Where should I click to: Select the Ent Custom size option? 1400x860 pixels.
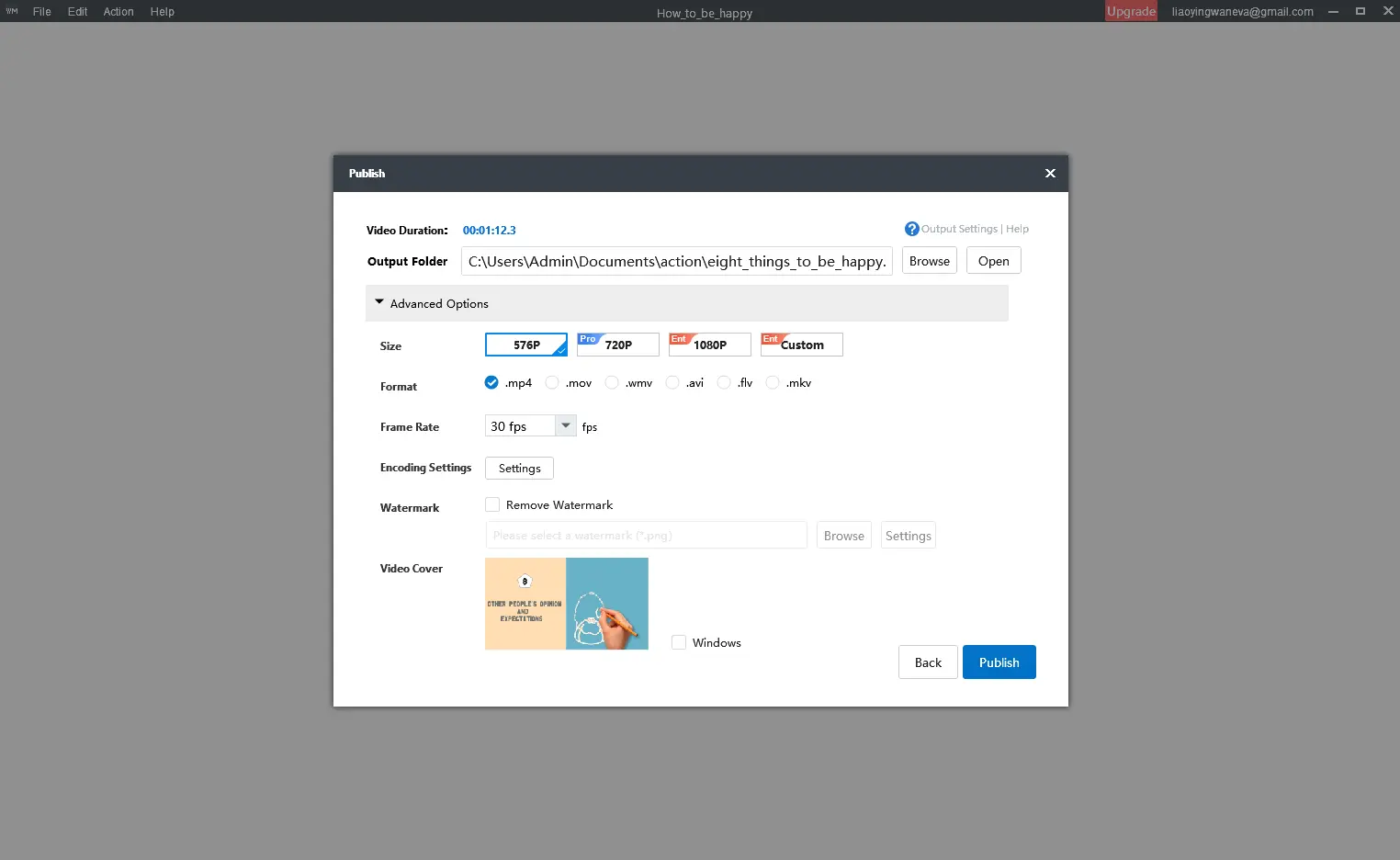pos(802,345)
